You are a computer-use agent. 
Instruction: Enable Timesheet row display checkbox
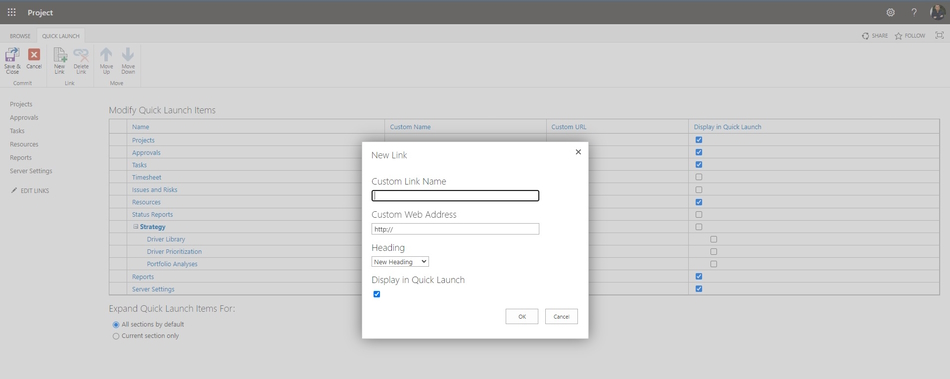tap(699, 177)
